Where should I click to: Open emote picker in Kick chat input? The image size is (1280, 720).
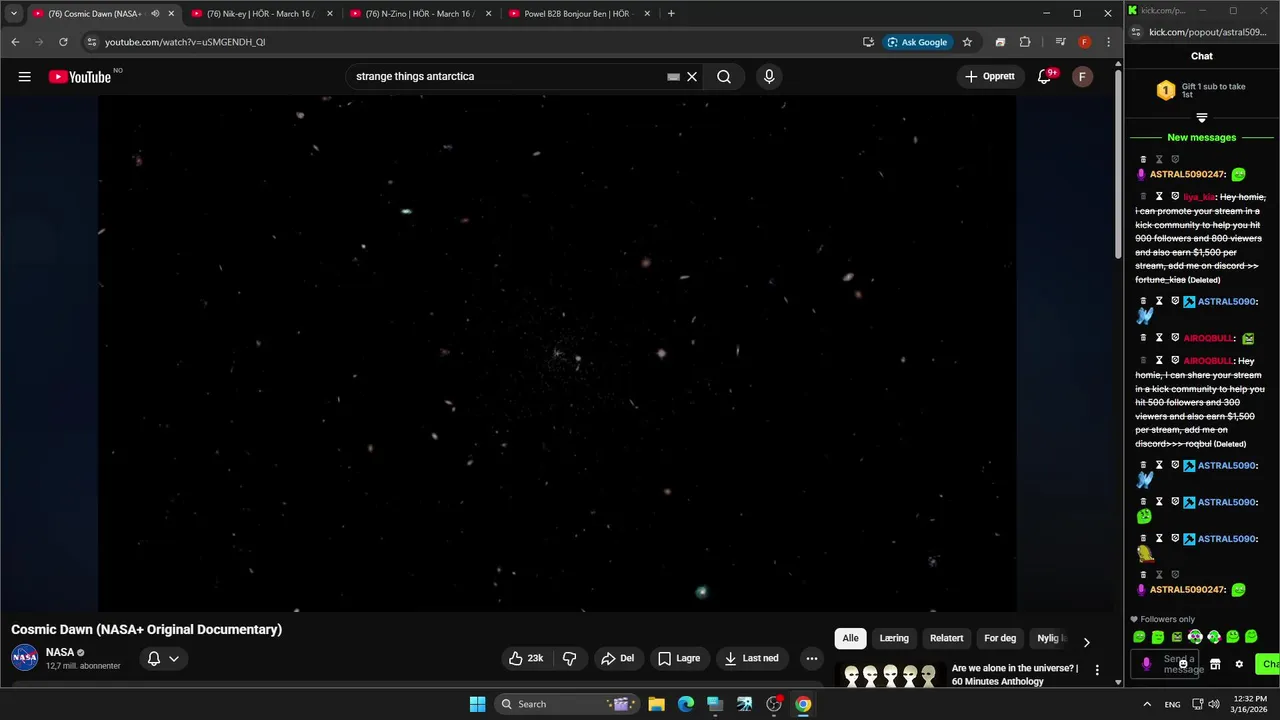pyautogui.click(x=1183, y=664)
